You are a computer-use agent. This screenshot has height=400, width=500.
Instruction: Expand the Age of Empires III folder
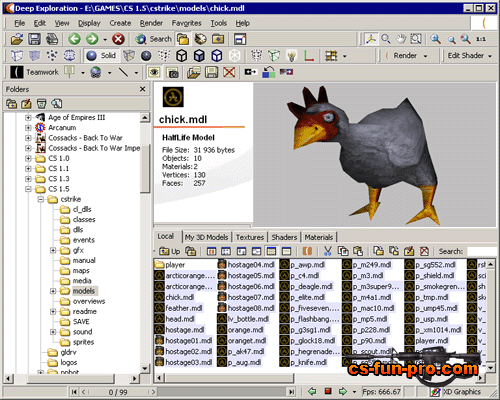28,117
